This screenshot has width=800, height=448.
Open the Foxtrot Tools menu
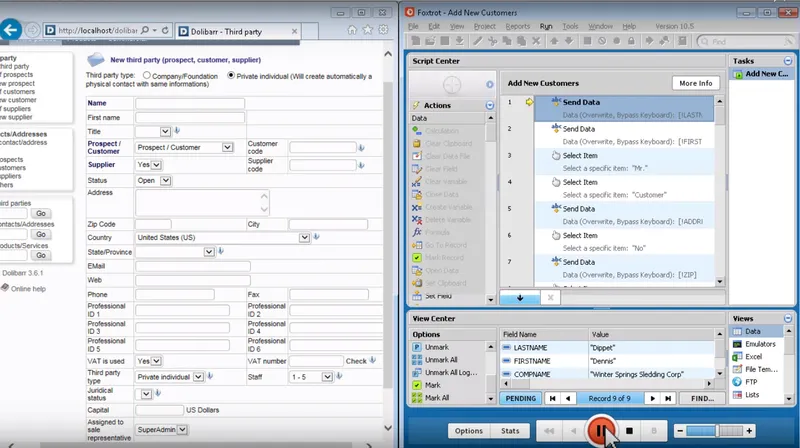pos(570,26)
